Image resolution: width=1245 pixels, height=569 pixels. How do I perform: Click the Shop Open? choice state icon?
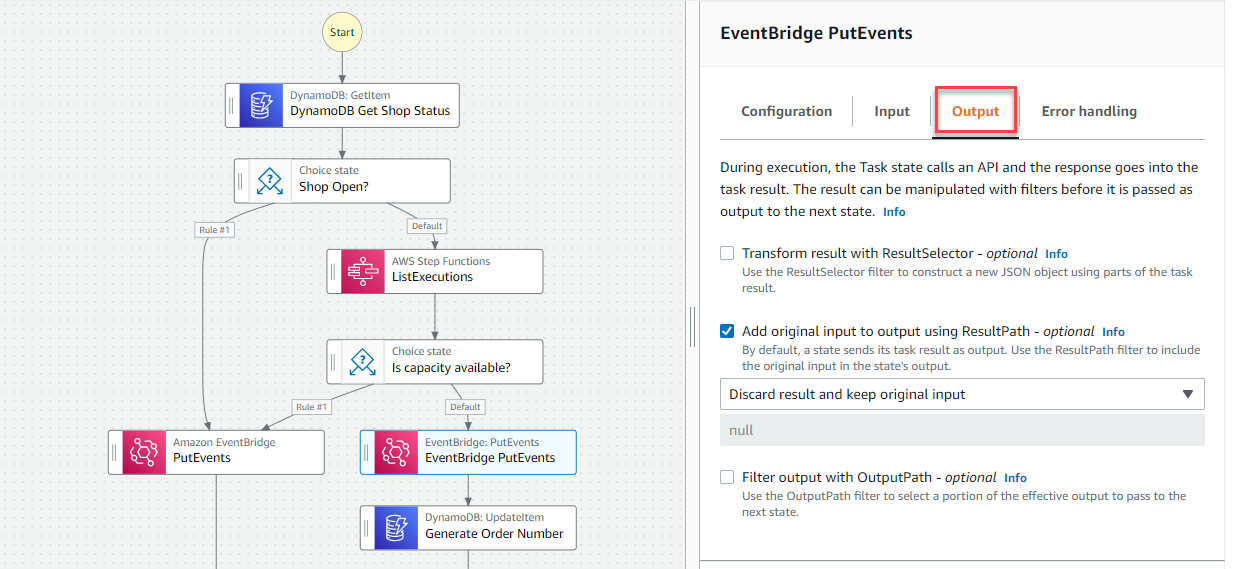point(270,181)
